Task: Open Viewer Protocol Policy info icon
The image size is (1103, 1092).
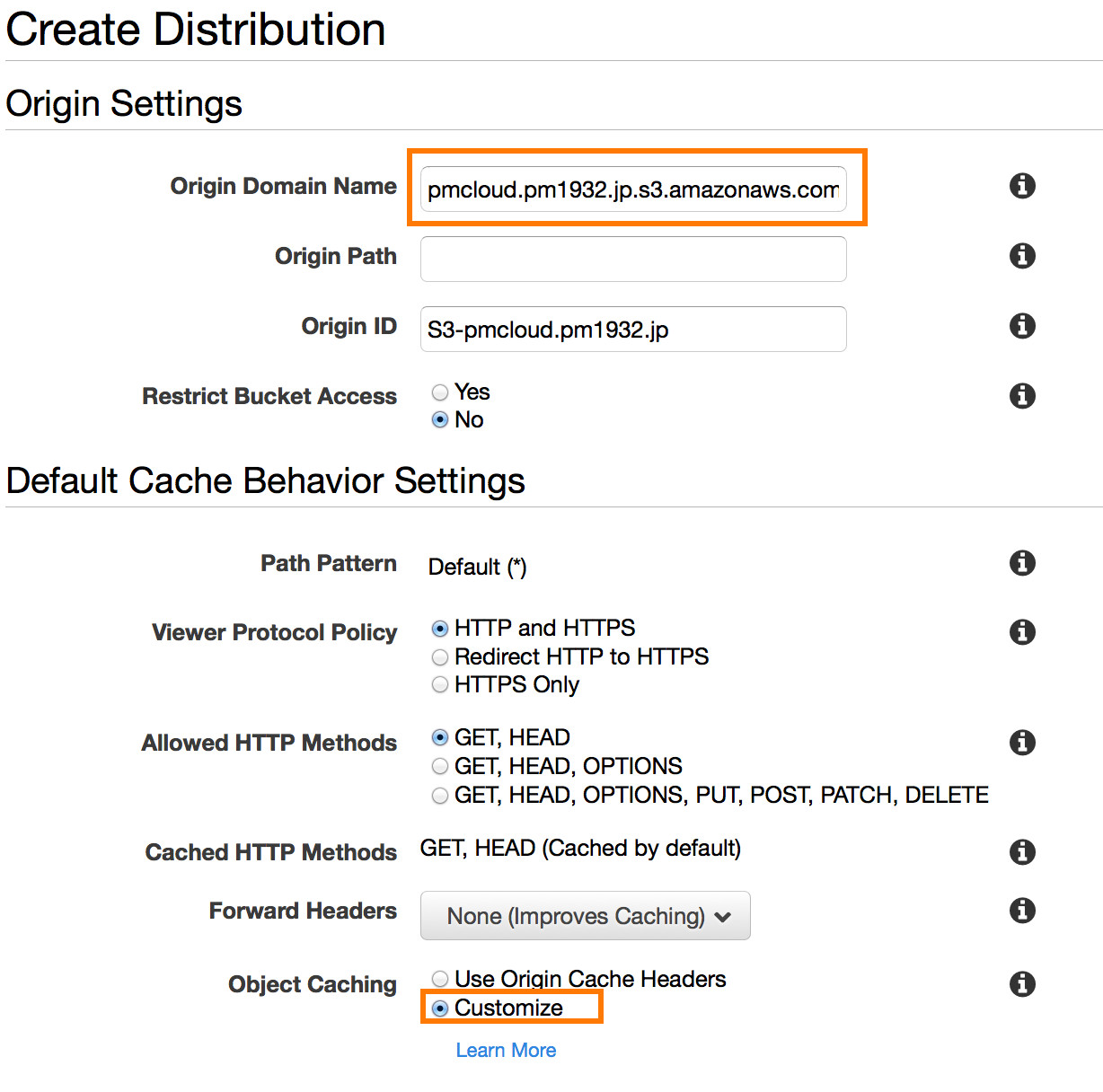Action: pos(1022,632)
